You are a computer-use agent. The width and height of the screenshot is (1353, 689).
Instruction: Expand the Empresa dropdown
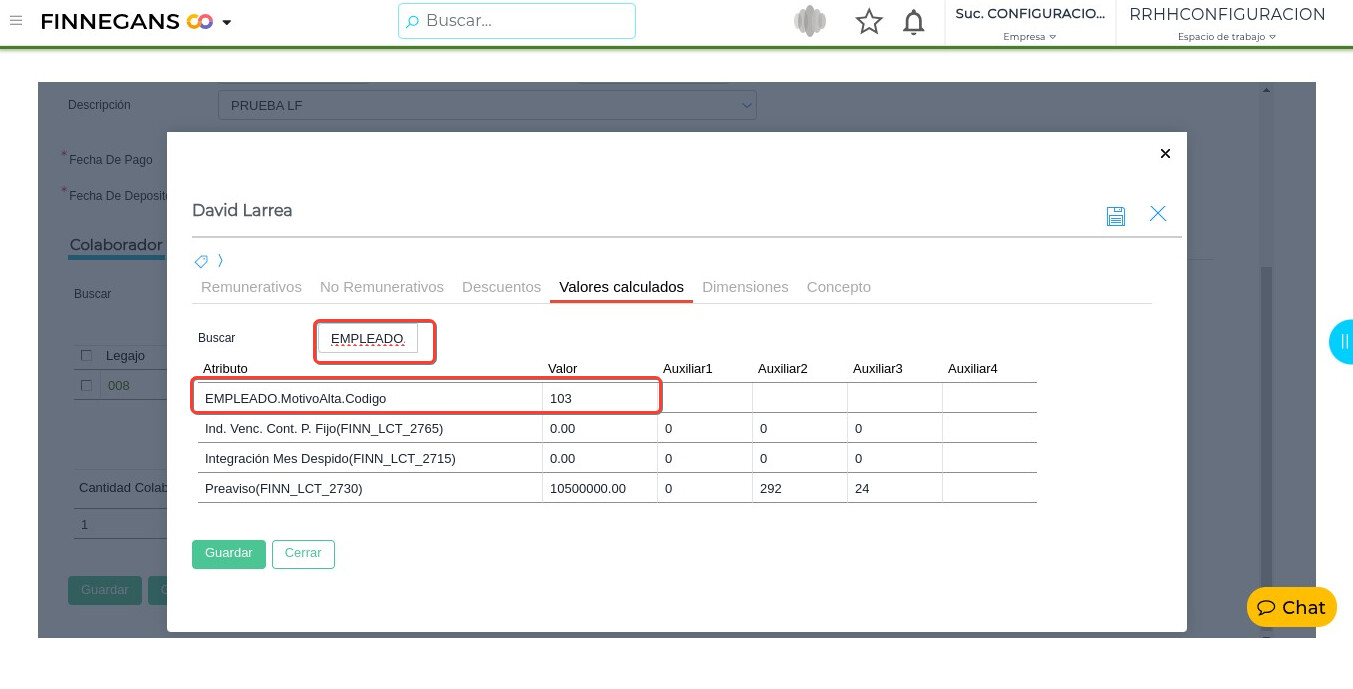tap(1030, 37)
